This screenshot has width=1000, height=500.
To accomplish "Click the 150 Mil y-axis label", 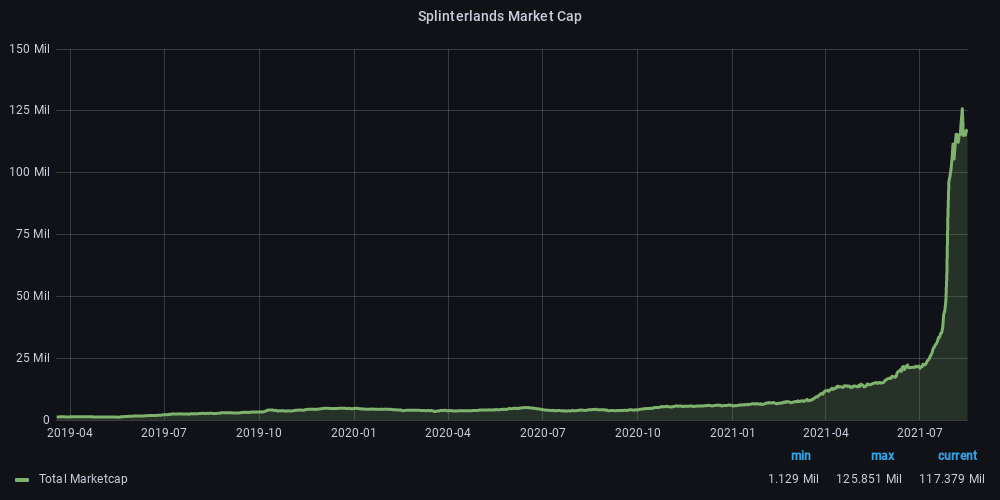I will click(29, 49).
